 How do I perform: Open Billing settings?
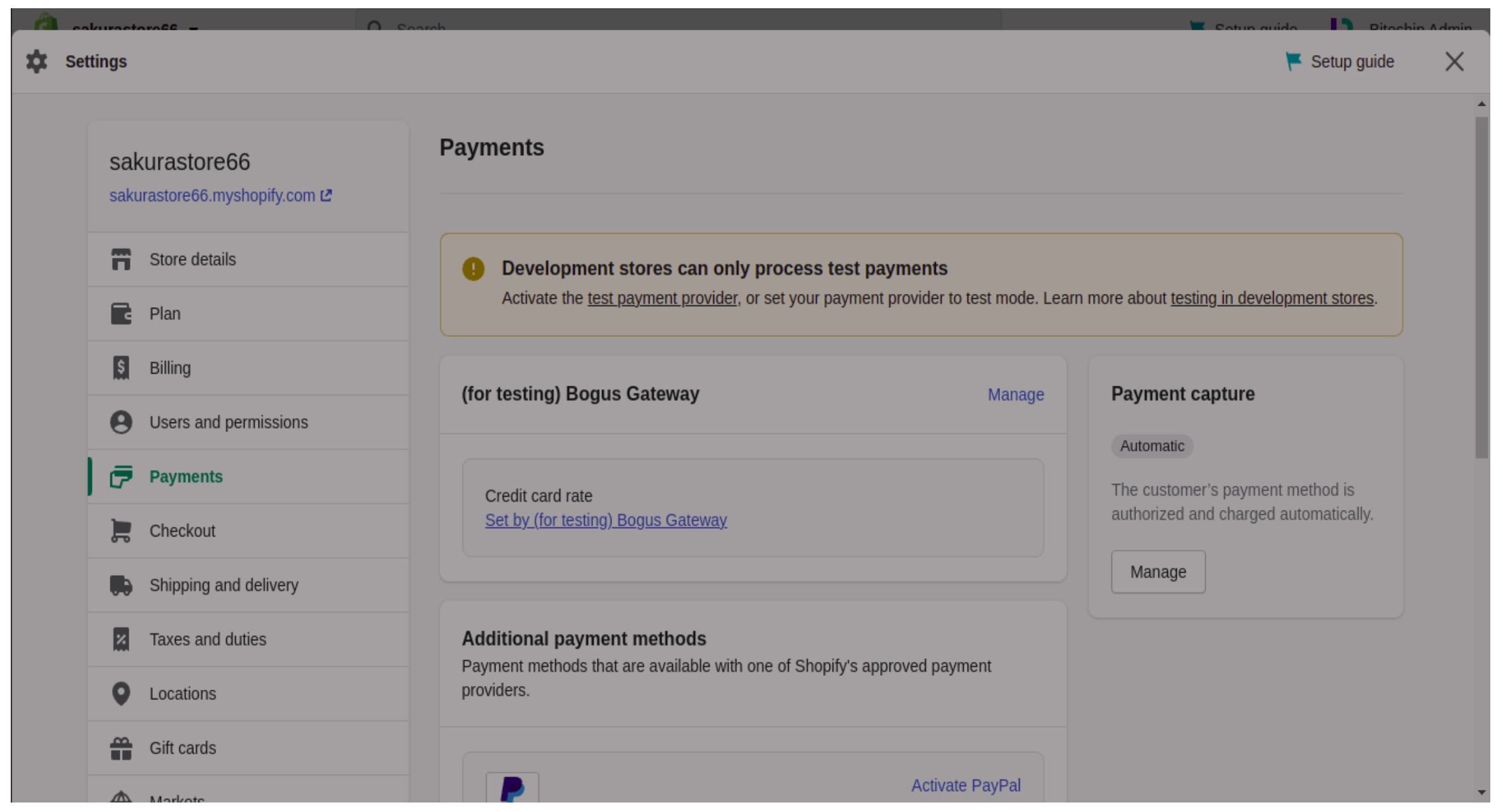[248, 368]
